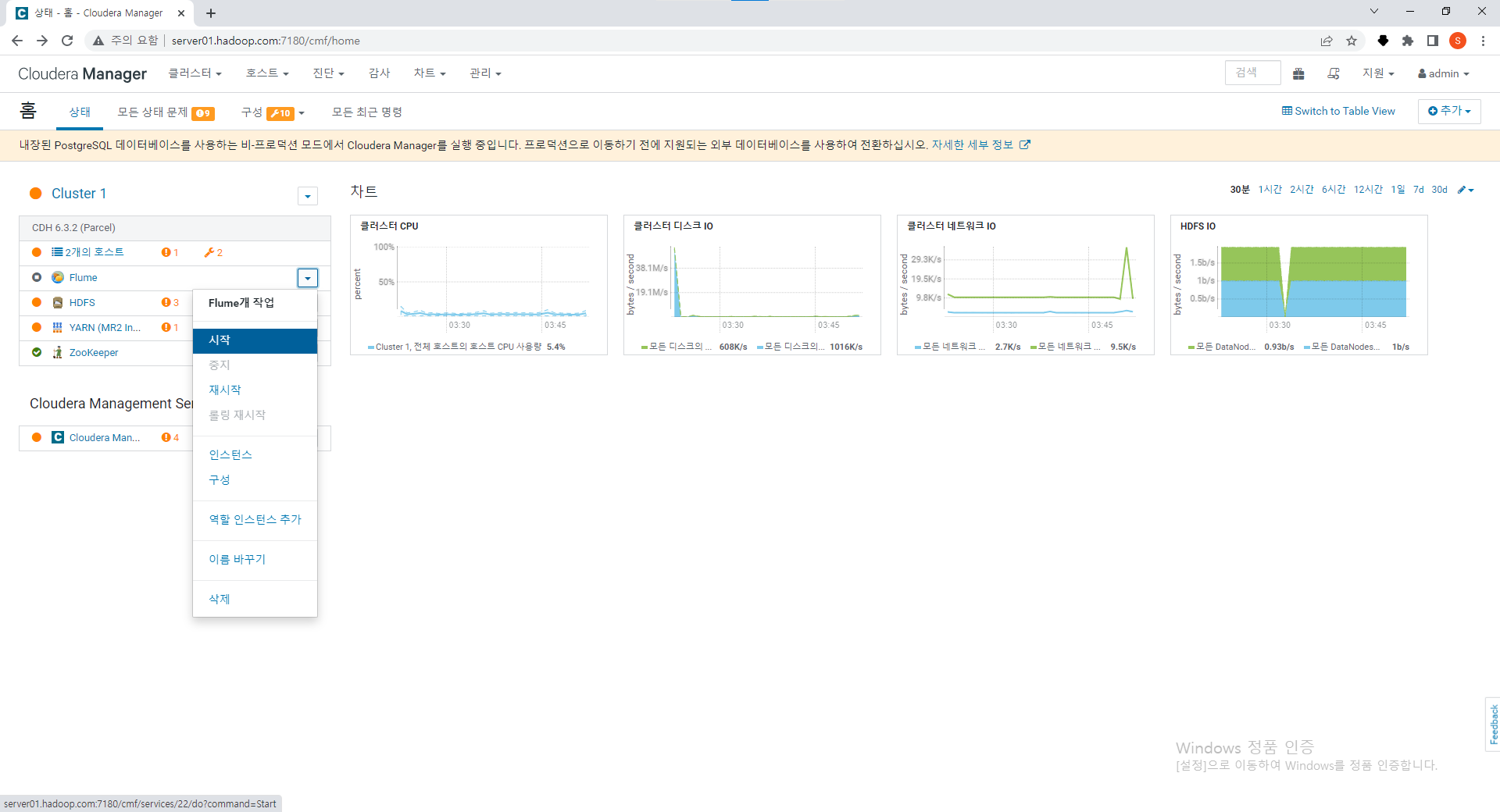Select 시작 in Flume actions menu

[x=255, y=340]
